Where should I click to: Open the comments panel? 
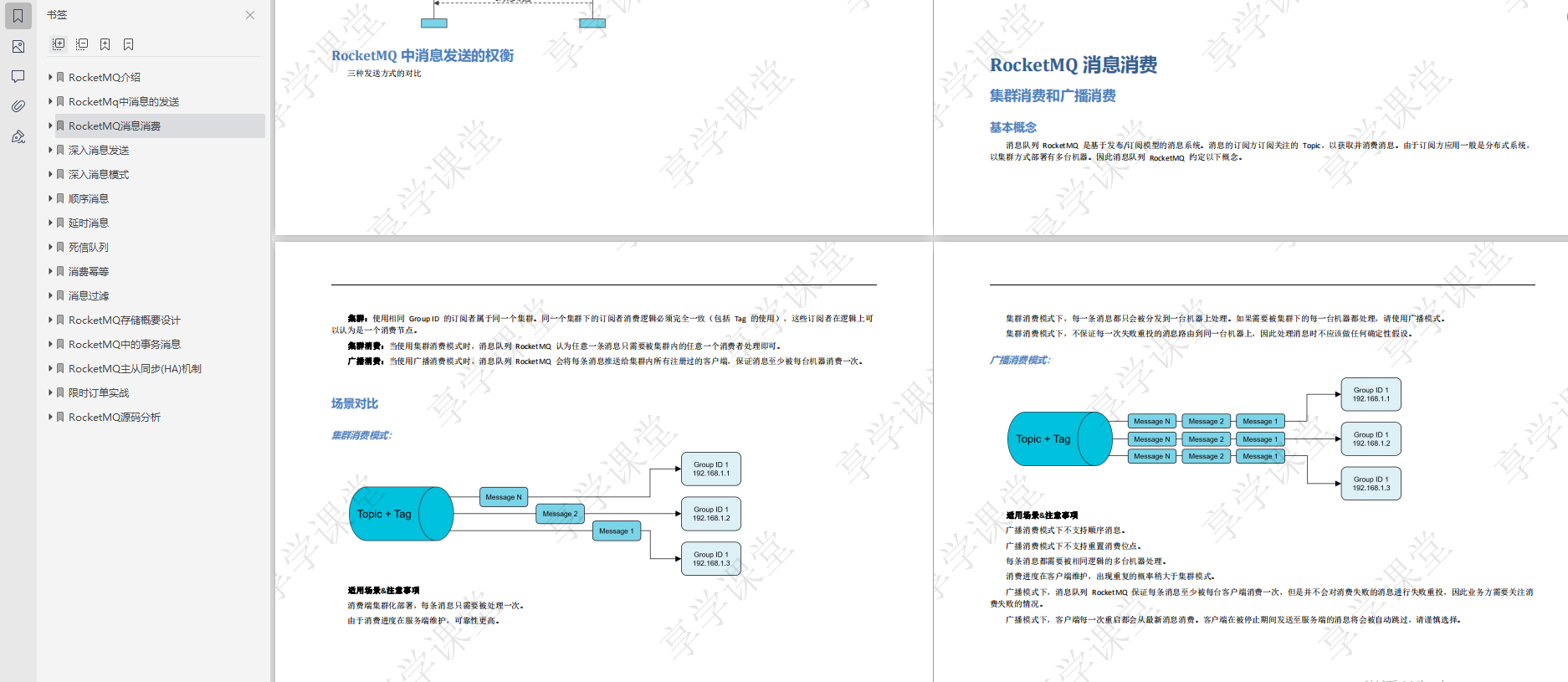pos(18,76)
